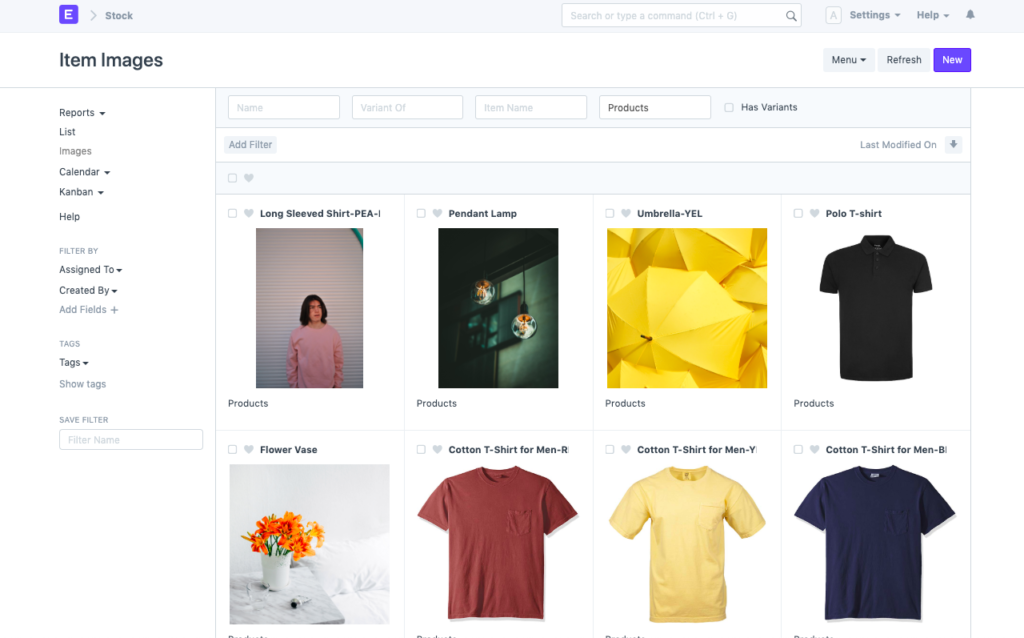Expand the Assigned To filter
This screenshot has height=638, width=1024.
point(90,270)
